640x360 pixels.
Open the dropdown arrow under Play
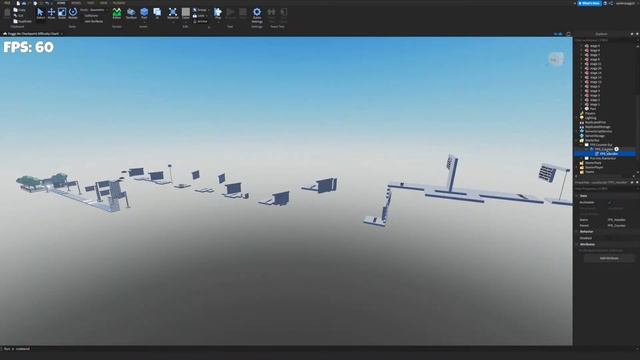click(218, 21)
